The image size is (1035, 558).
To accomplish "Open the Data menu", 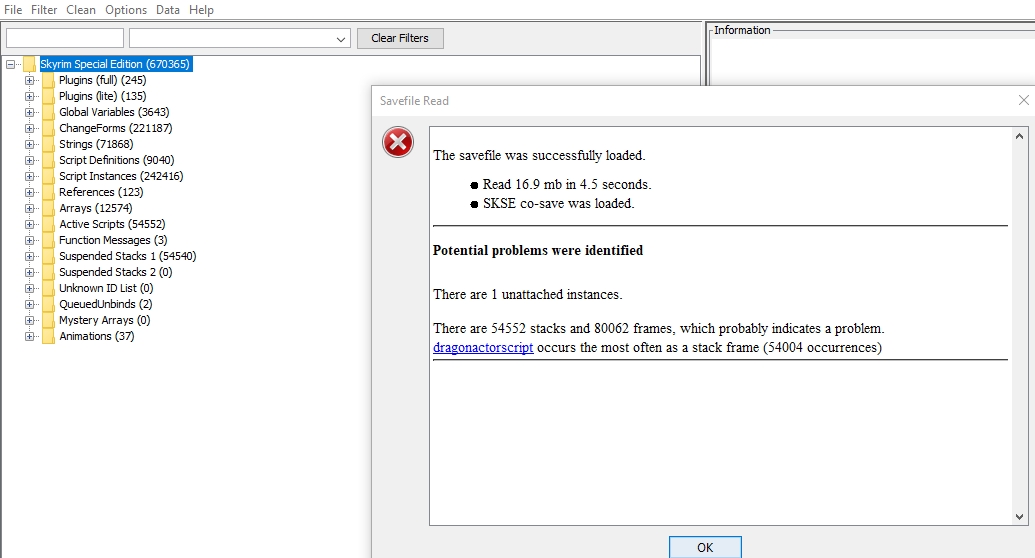I will point(168,10).
